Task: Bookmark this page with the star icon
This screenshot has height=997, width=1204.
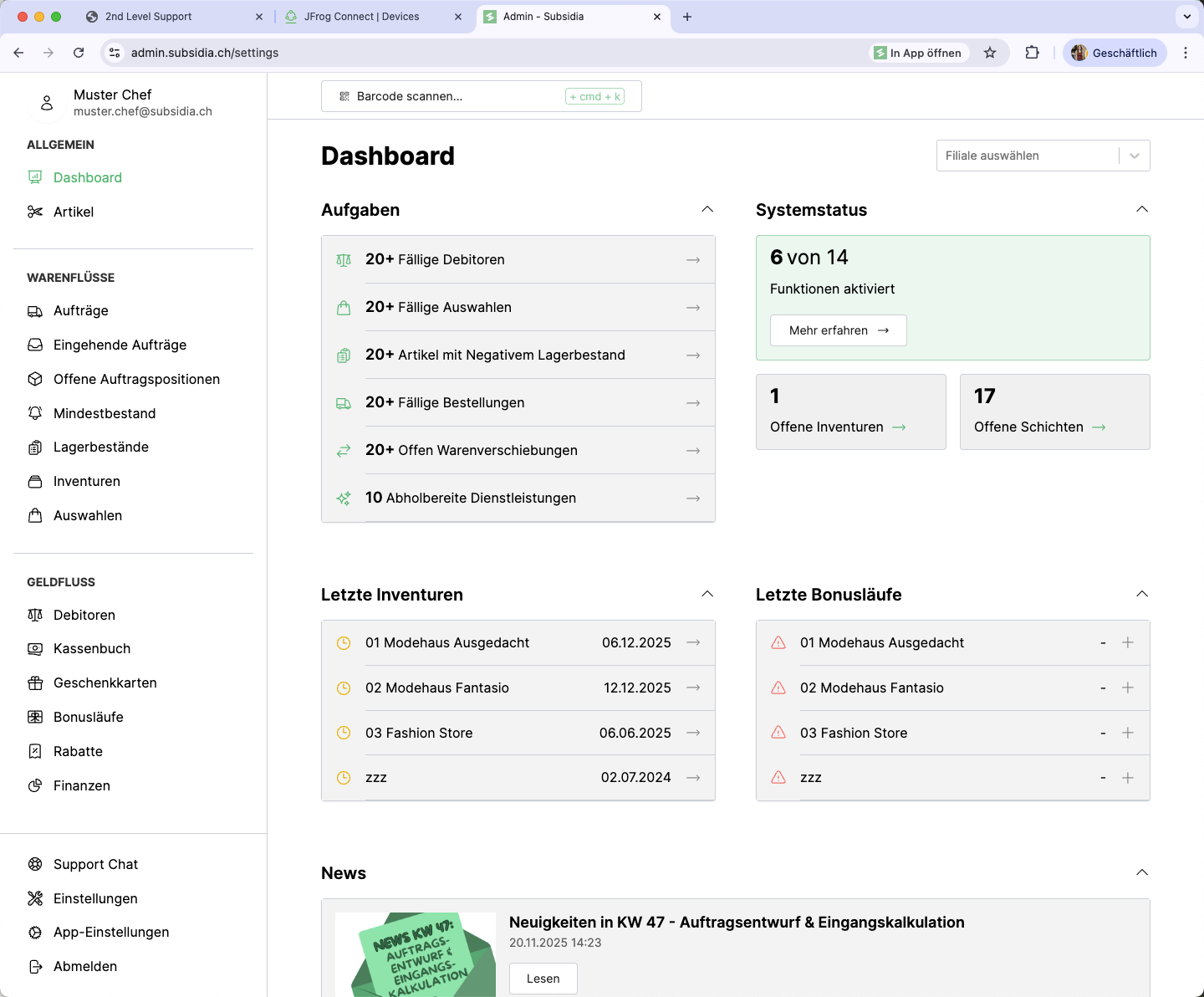Action: click(x=990, y=53)
